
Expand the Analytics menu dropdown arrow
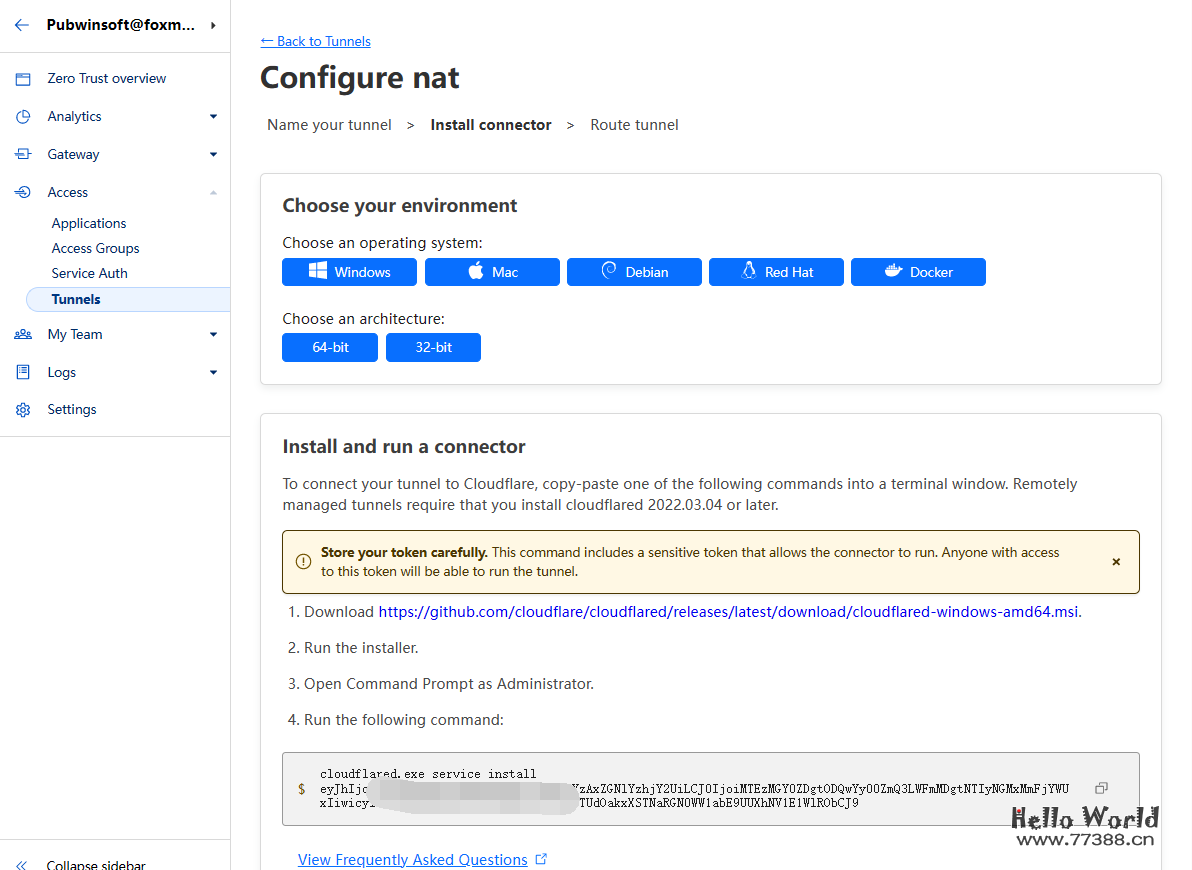point(213,117)
